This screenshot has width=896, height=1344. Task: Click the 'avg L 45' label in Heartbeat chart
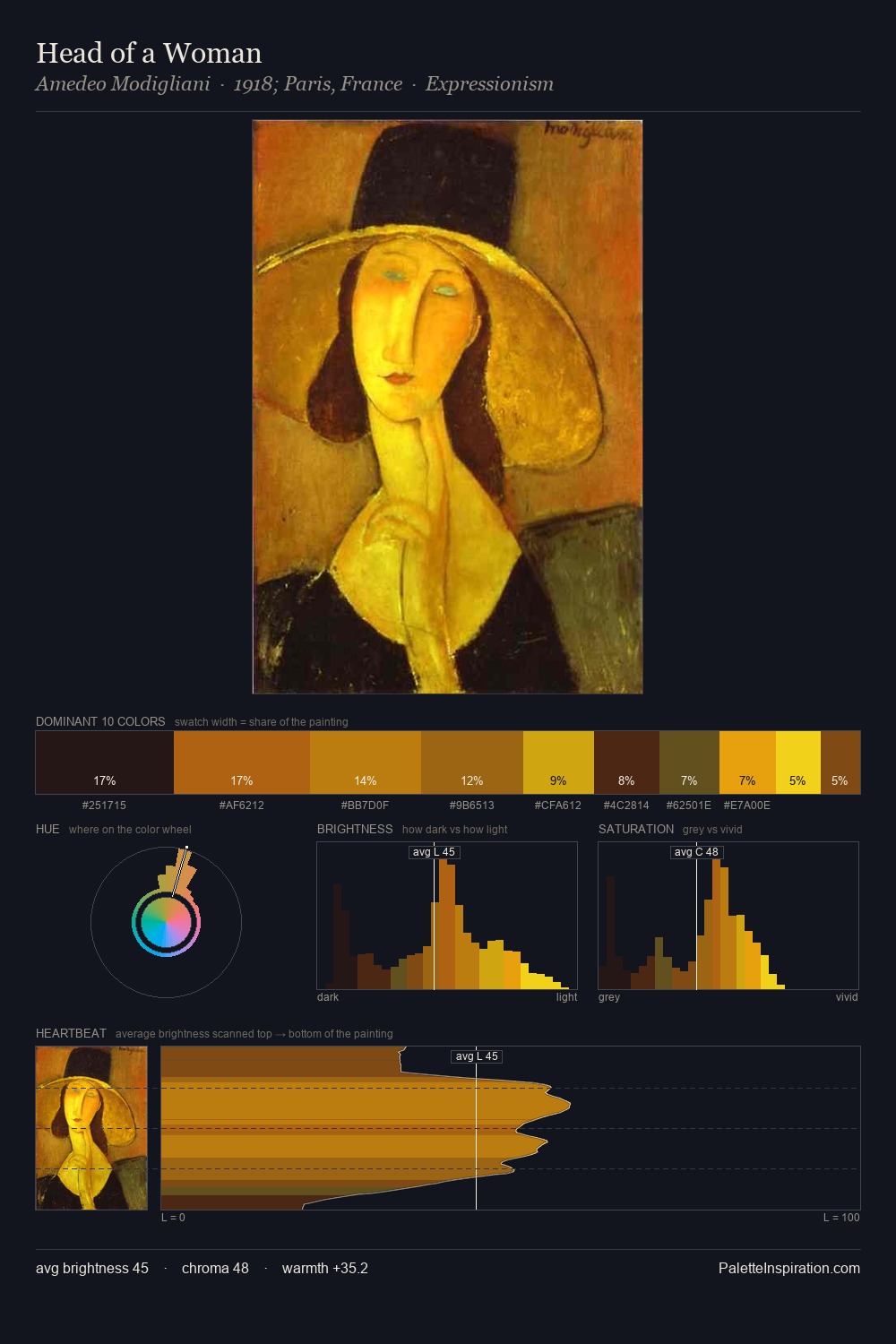click(x=477, y=1056)
